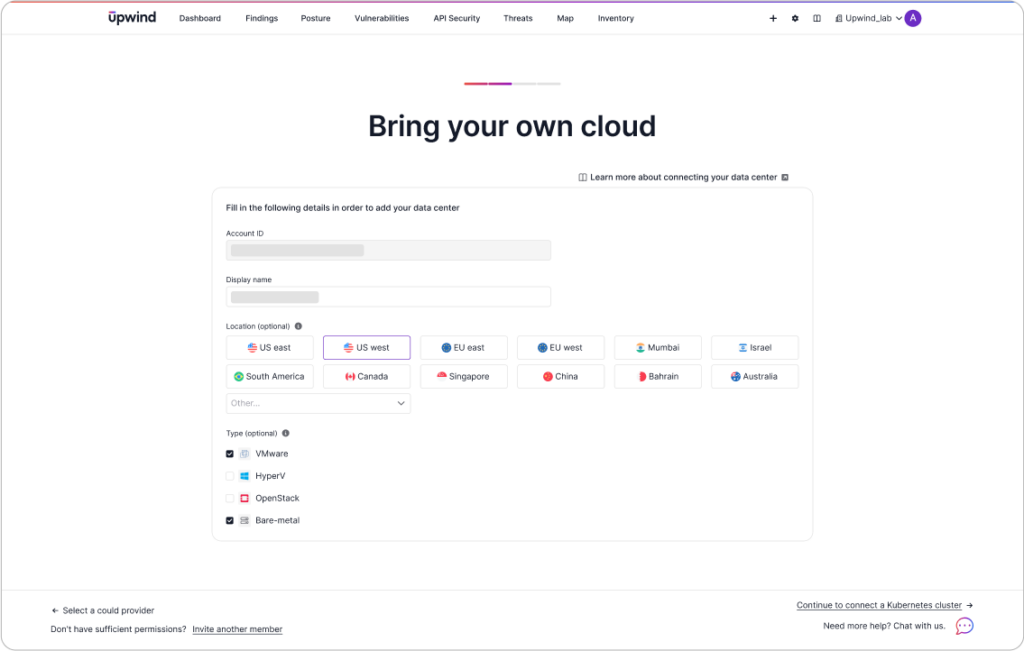
Task: Open the chat help icon bottom right
Action: tap(963, 625)
